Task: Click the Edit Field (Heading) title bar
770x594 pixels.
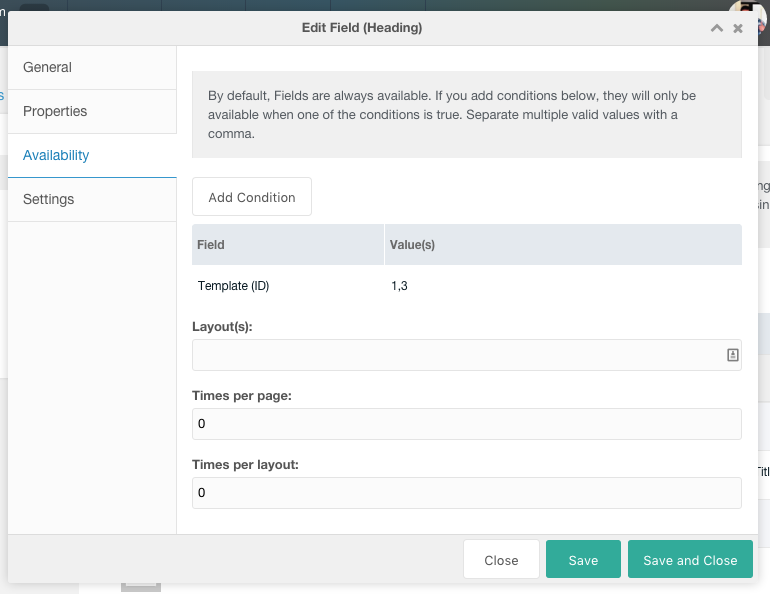Action: coord(362,28)
